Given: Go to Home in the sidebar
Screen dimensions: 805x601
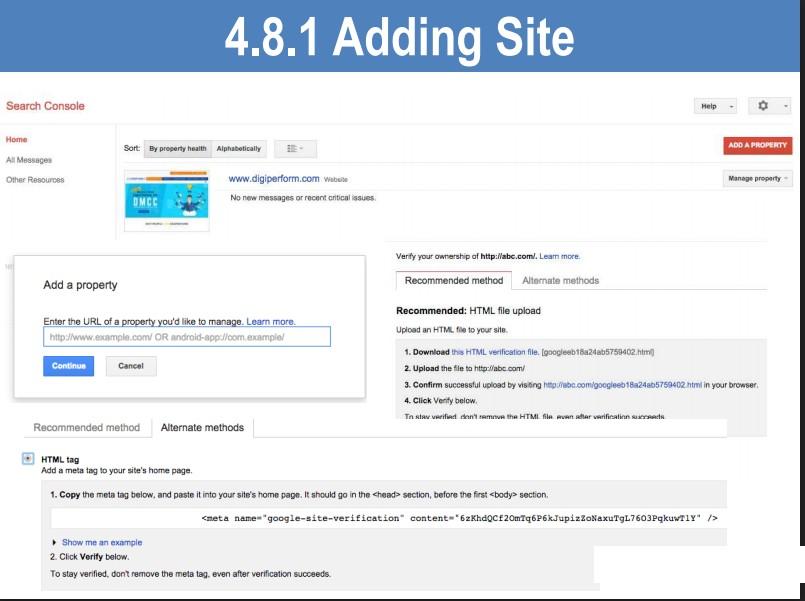Looking at the screenshot, I should point(16,140).
